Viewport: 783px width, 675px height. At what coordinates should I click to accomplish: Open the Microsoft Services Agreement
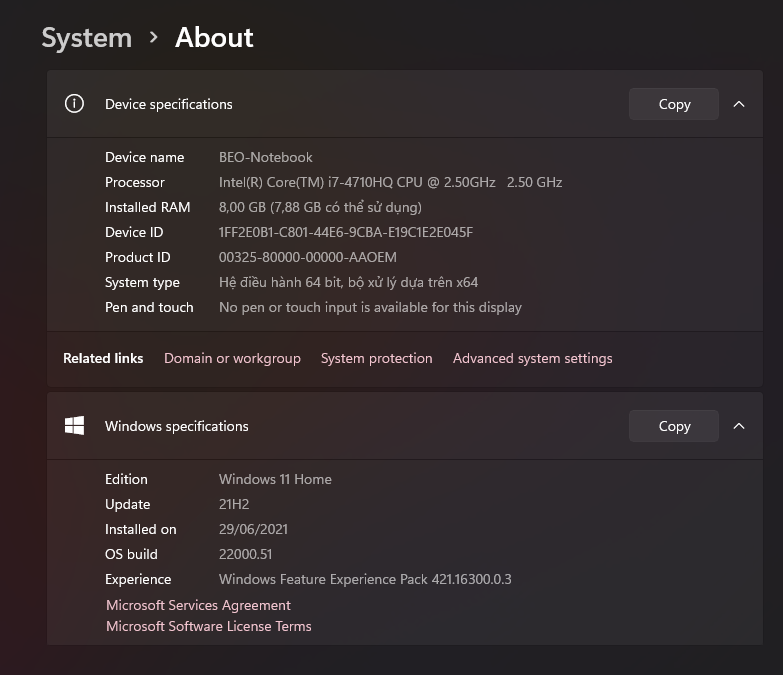click(198, 605)
